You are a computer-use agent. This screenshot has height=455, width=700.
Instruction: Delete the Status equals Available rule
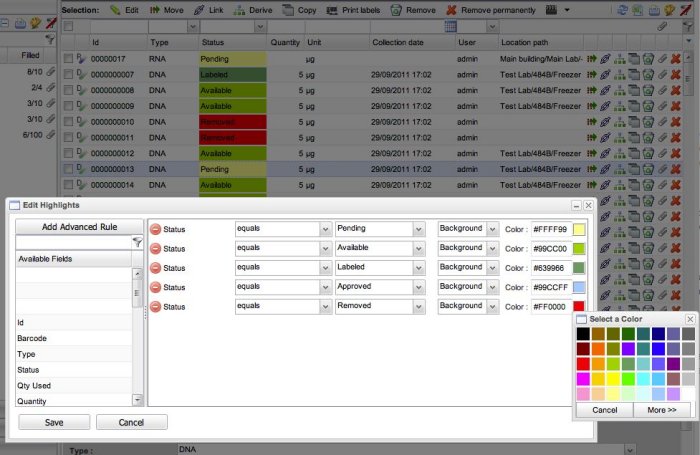tap(155, 248)
